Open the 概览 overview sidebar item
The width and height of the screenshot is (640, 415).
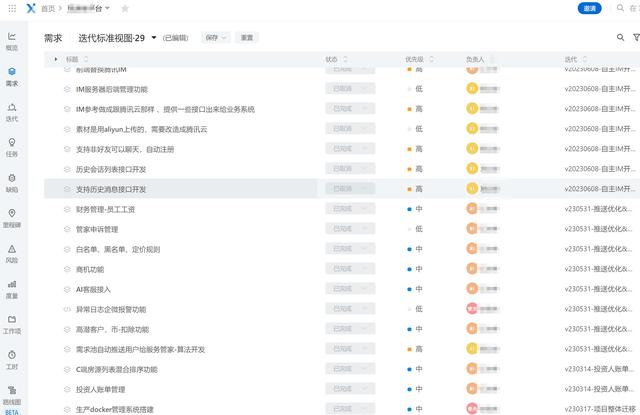pyautogui.click(x=12, y=41)
